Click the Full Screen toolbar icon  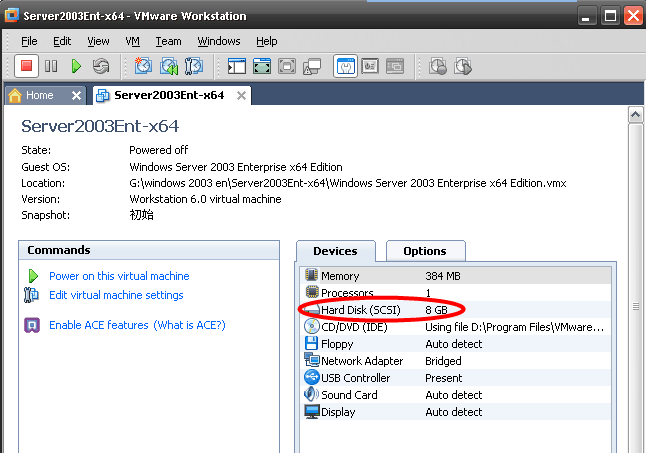click(287, 66)
